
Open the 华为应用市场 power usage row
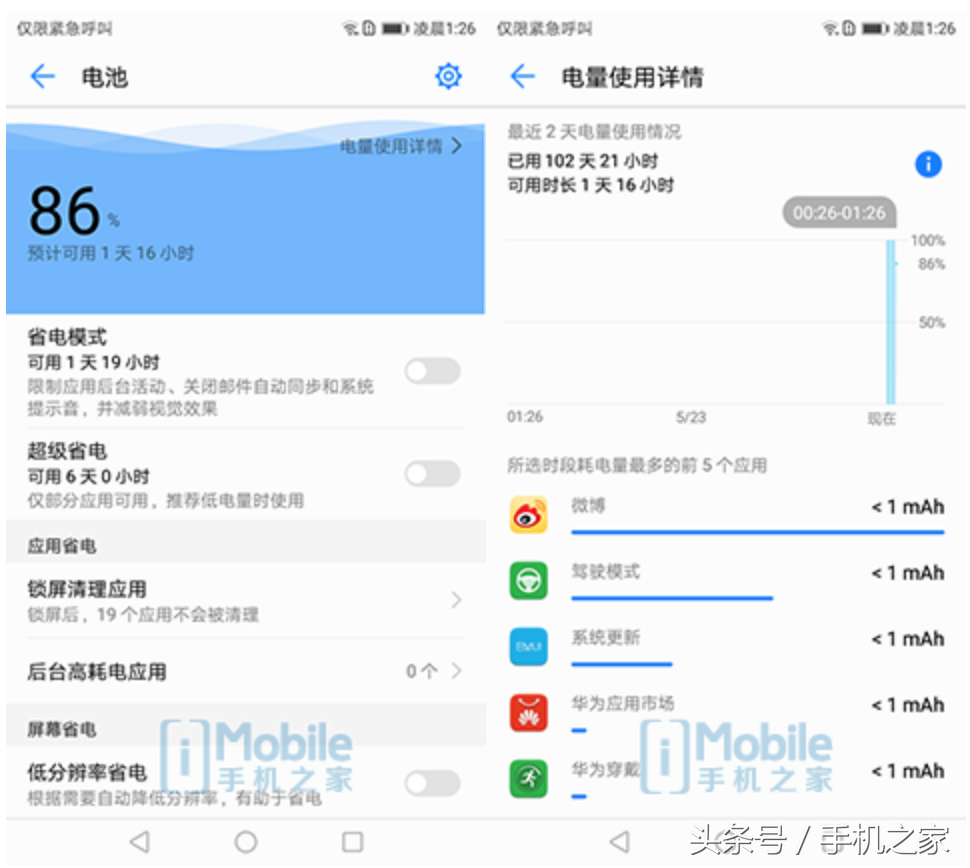click(727, 713)
